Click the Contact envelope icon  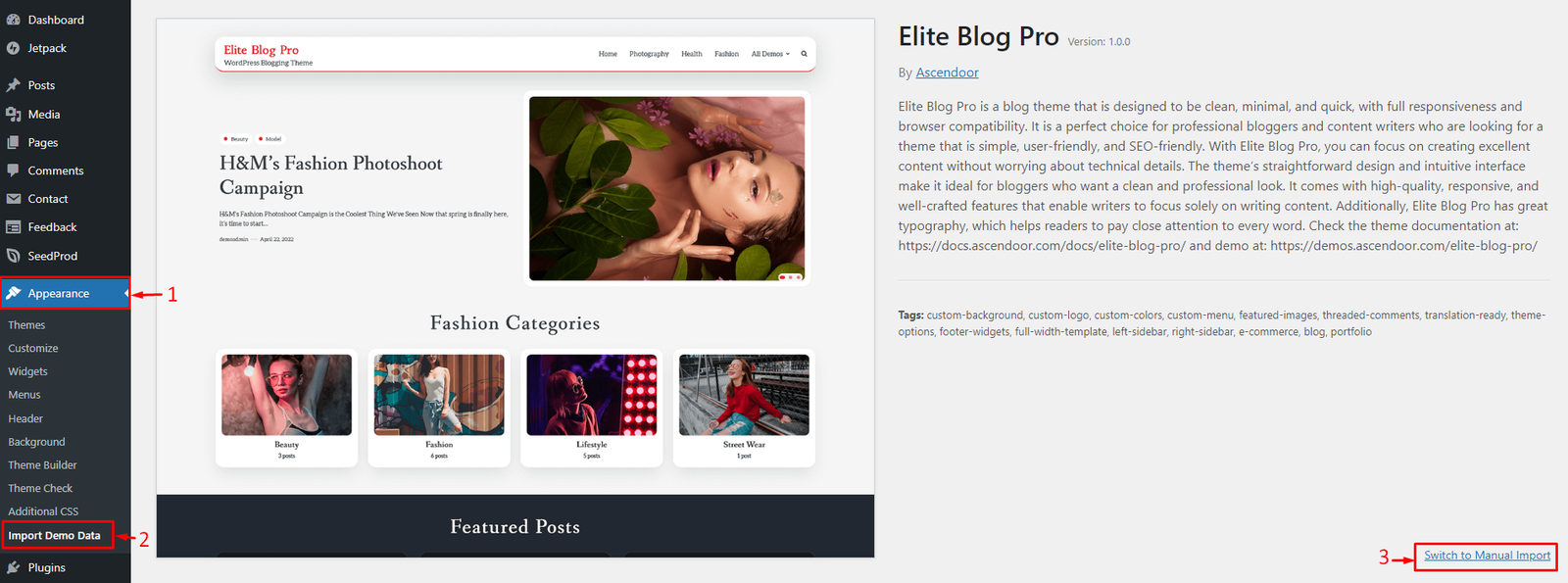(x=13, y=199)
